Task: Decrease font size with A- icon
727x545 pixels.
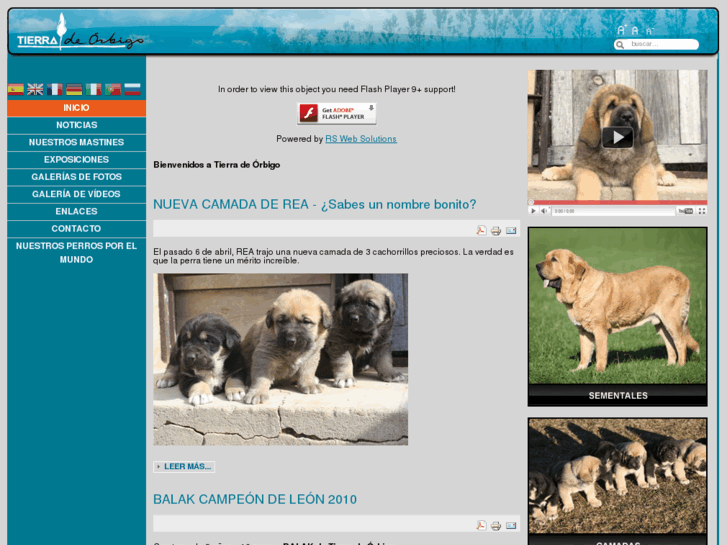Action: tap(650, 32)
